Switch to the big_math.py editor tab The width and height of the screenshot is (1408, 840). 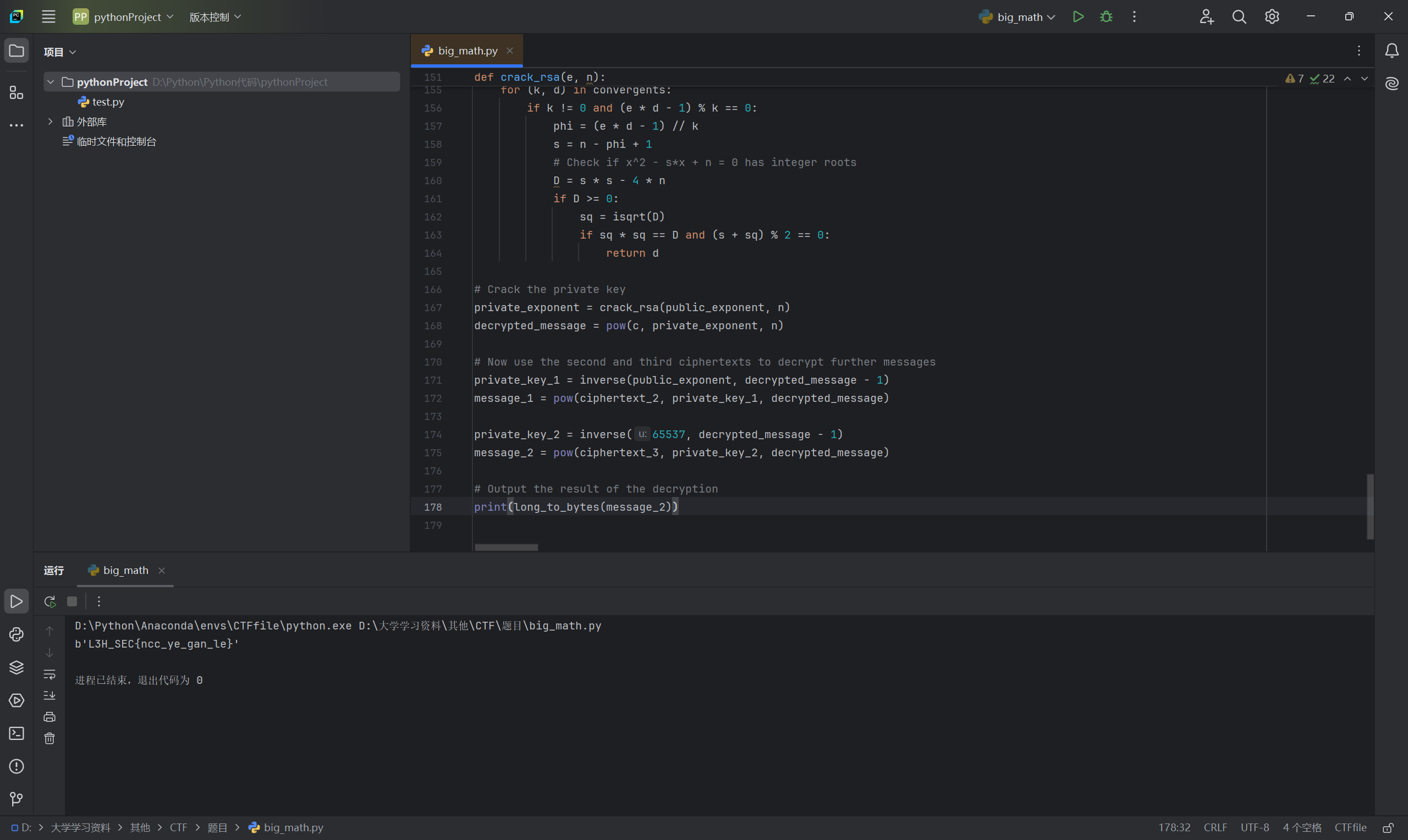(467, 51)
